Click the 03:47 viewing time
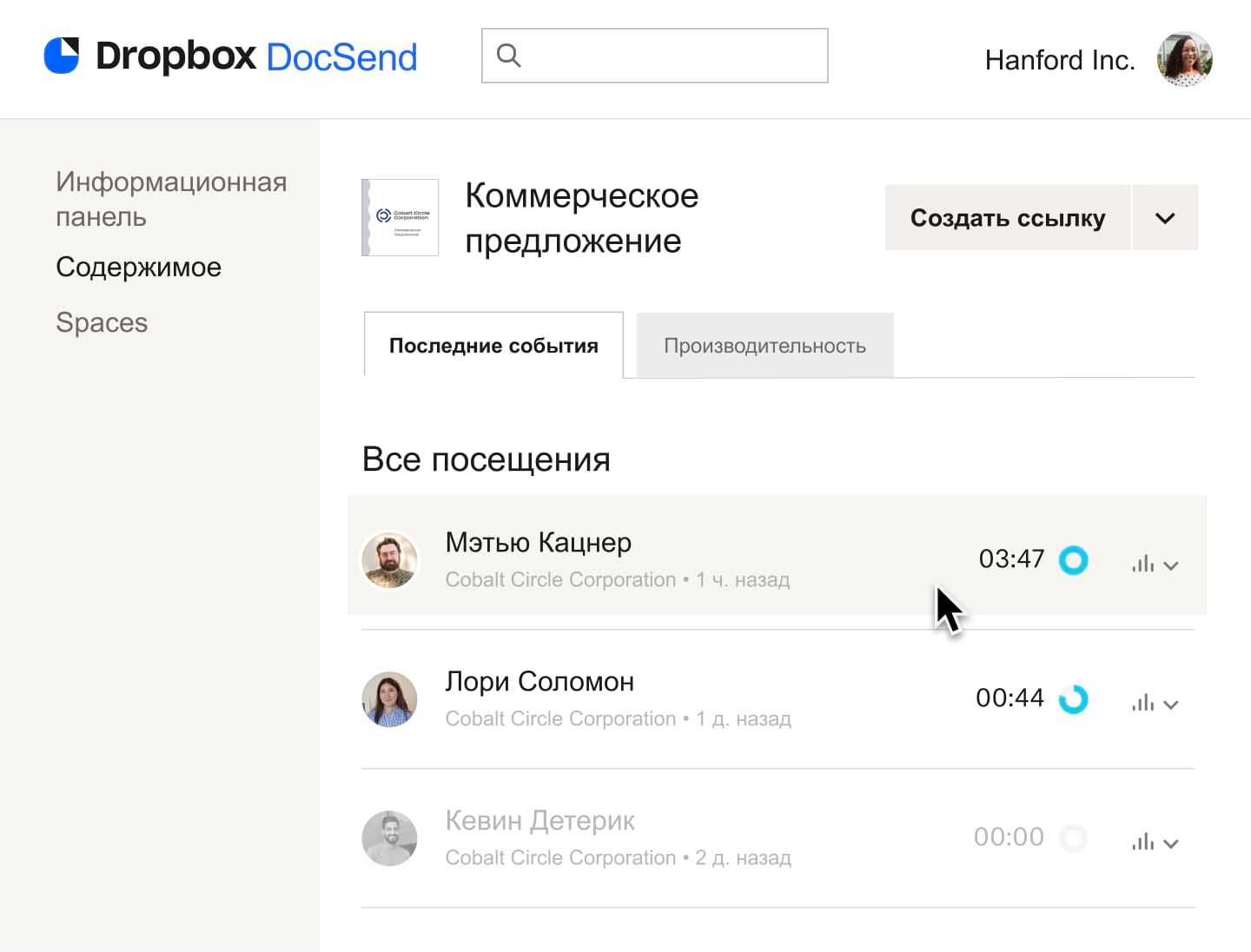The height and width of the screenshot is (952, 1251). [x=1011, y=559]
